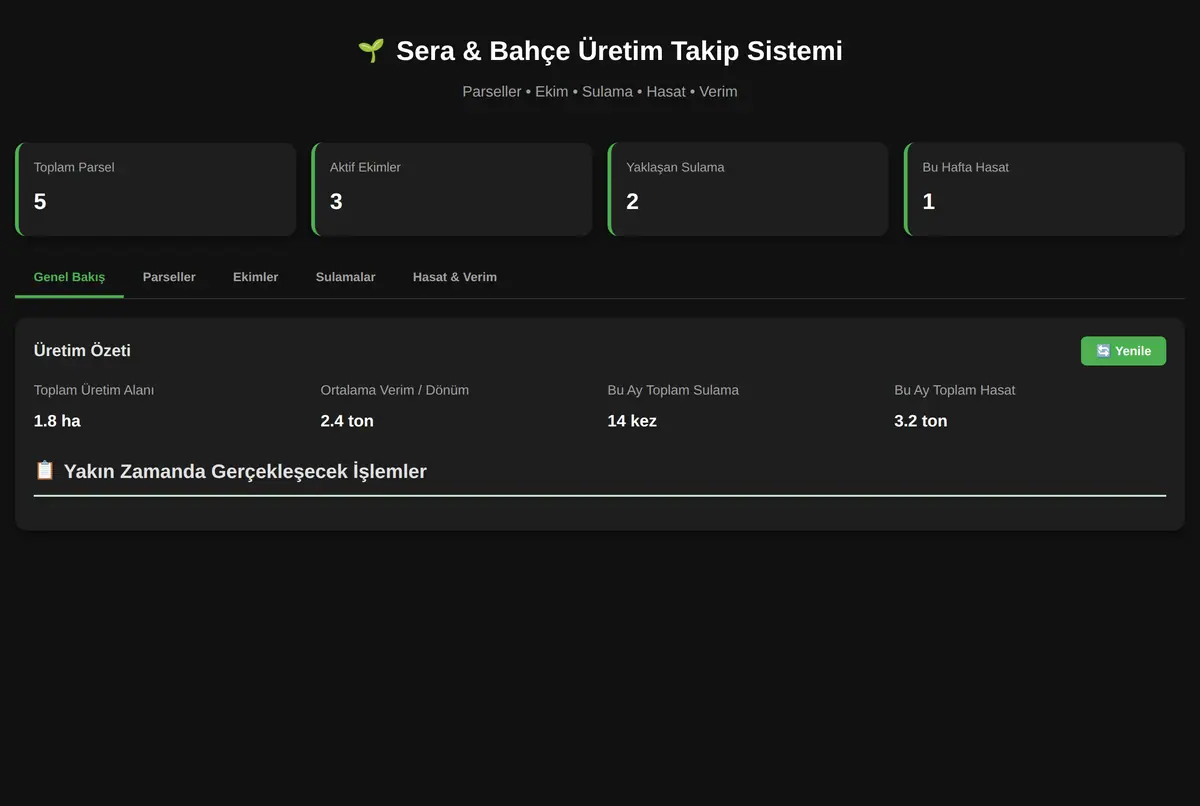Viewport: 1200px width, 806px height.
Task: Select the Toplam Parsel card label
Action: point(74,167)
